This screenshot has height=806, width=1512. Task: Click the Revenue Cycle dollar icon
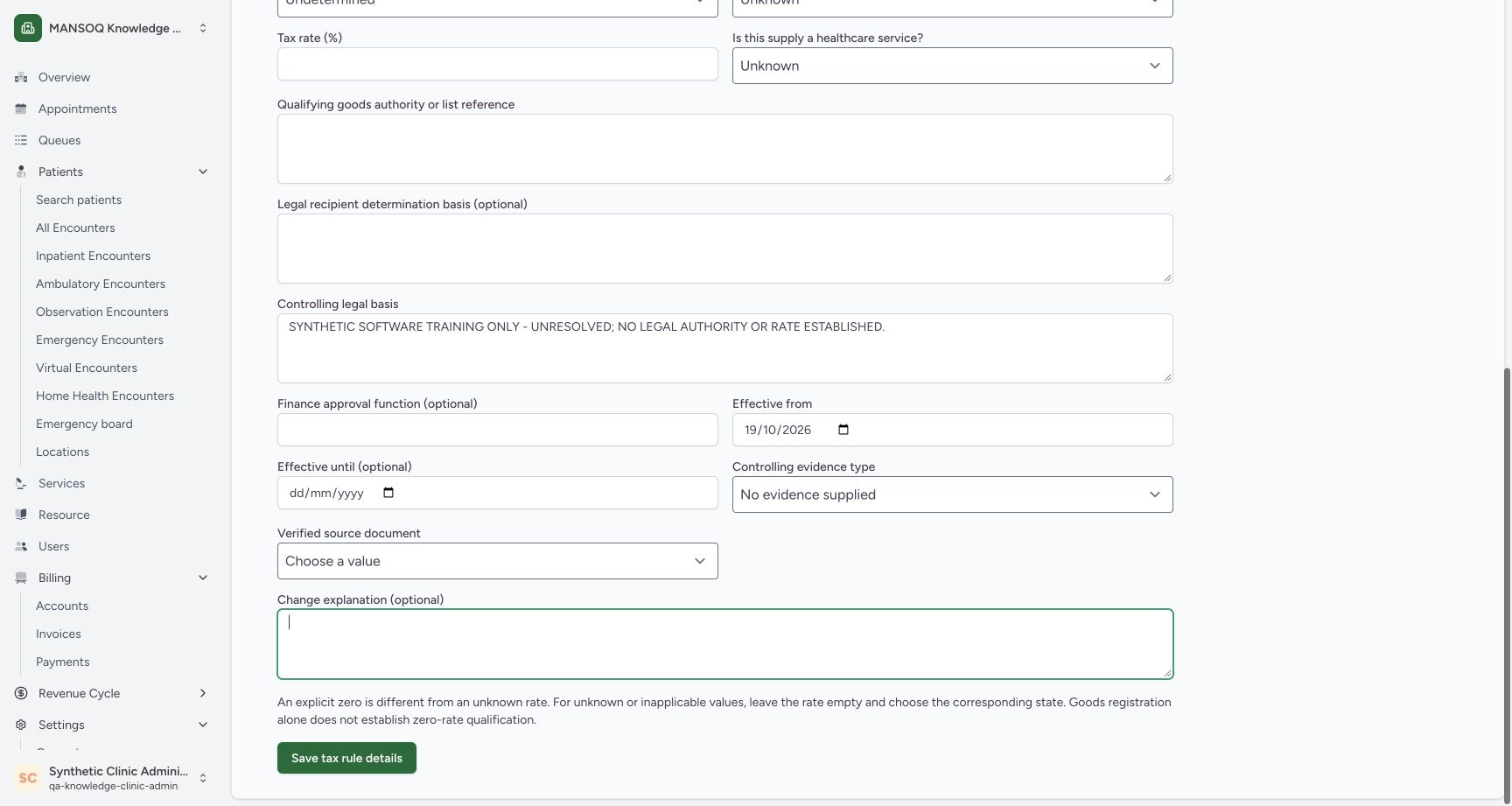click(x=21, y=693)
